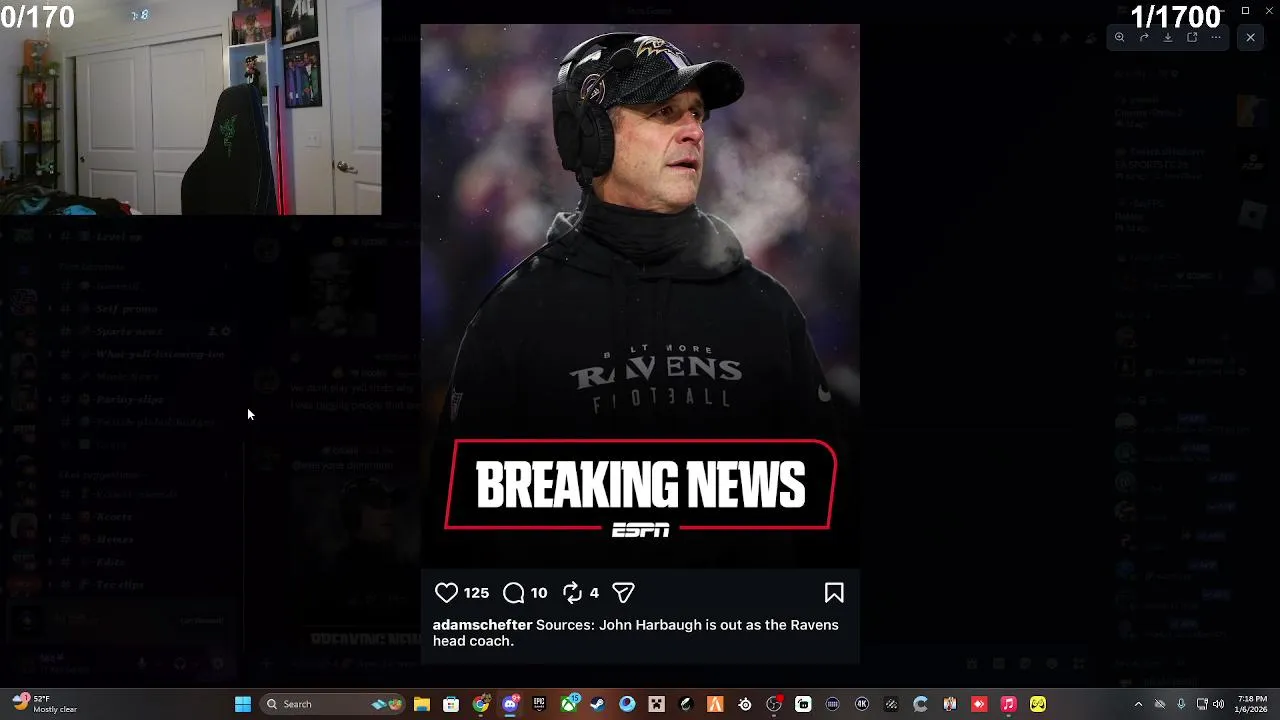1280x720 pixels.
Task: Open the Xbox app from the taskbar
Action: pos(569,704)
